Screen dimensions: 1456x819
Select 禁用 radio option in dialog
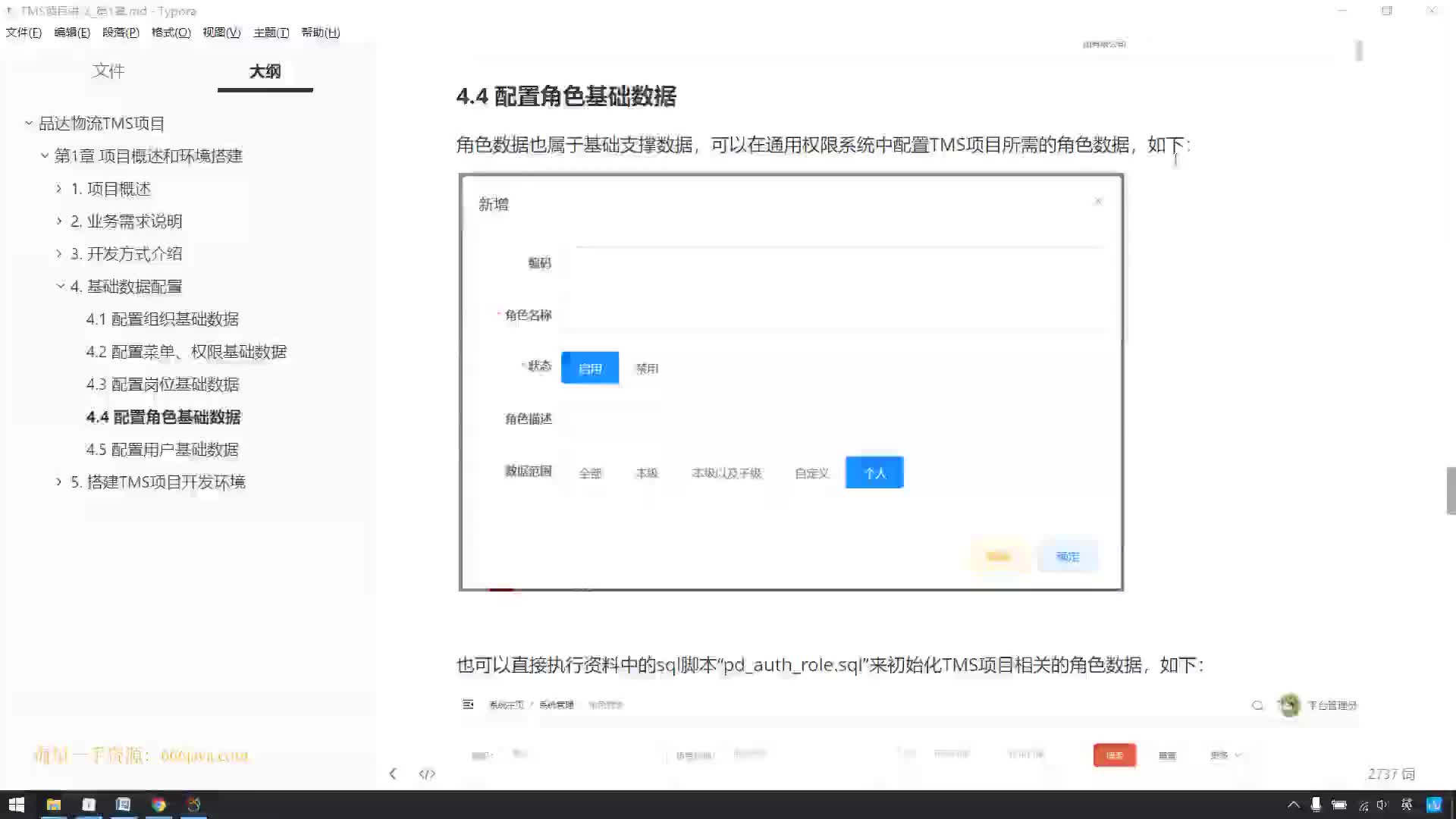coord(648,368)
